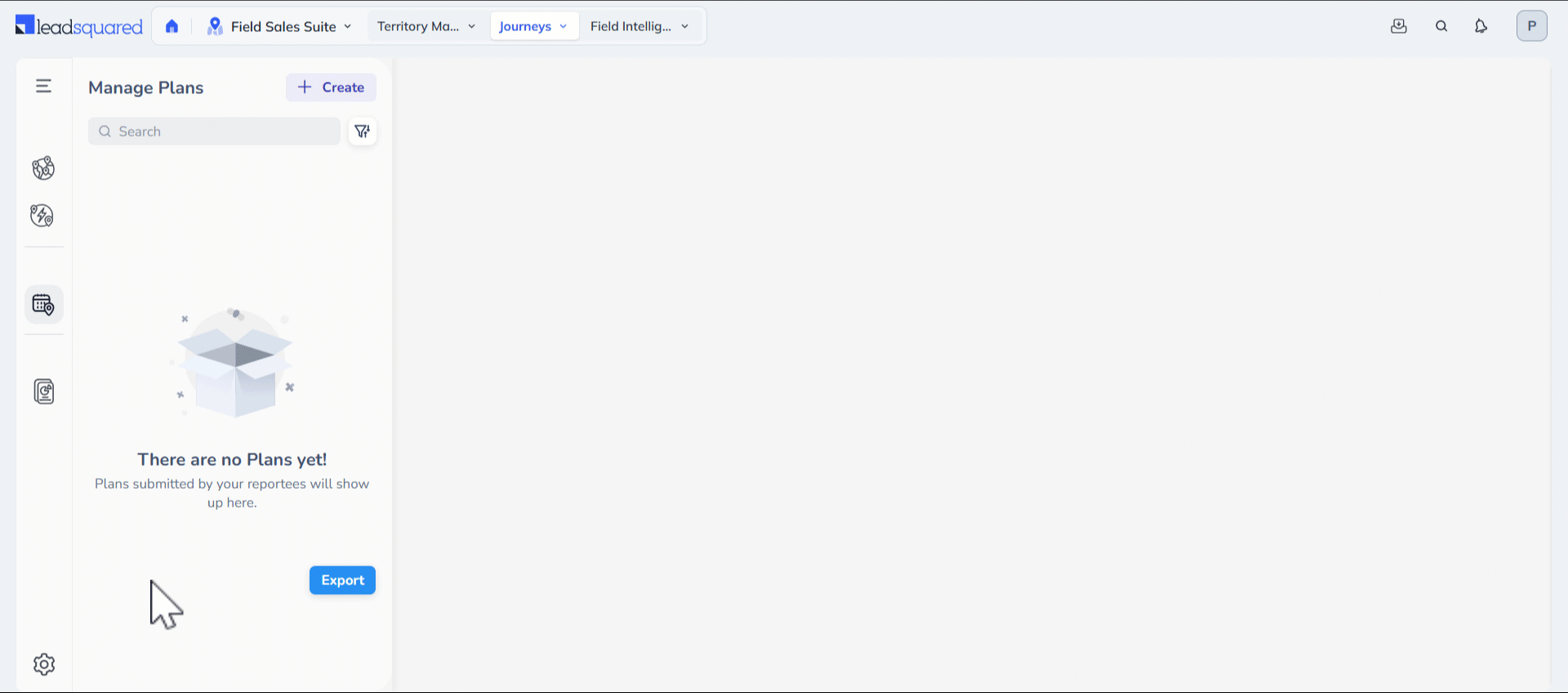Click the LeadSquared logo
Viewport: 1568px width, 693px height.
tap(79, 26)
